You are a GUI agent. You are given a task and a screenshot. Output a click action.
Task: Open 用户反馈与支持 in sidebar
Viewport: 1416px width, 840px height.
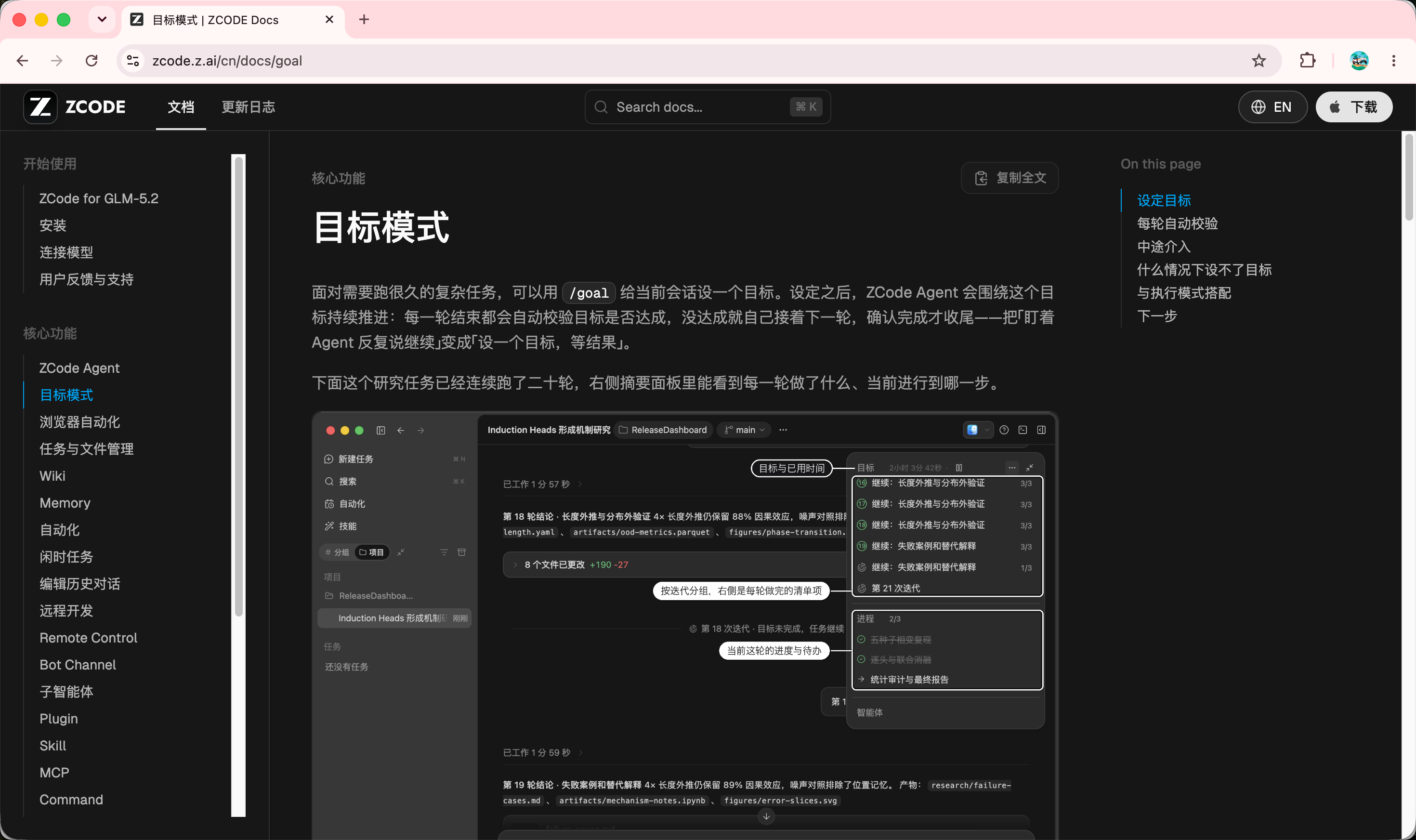(87, 279)
